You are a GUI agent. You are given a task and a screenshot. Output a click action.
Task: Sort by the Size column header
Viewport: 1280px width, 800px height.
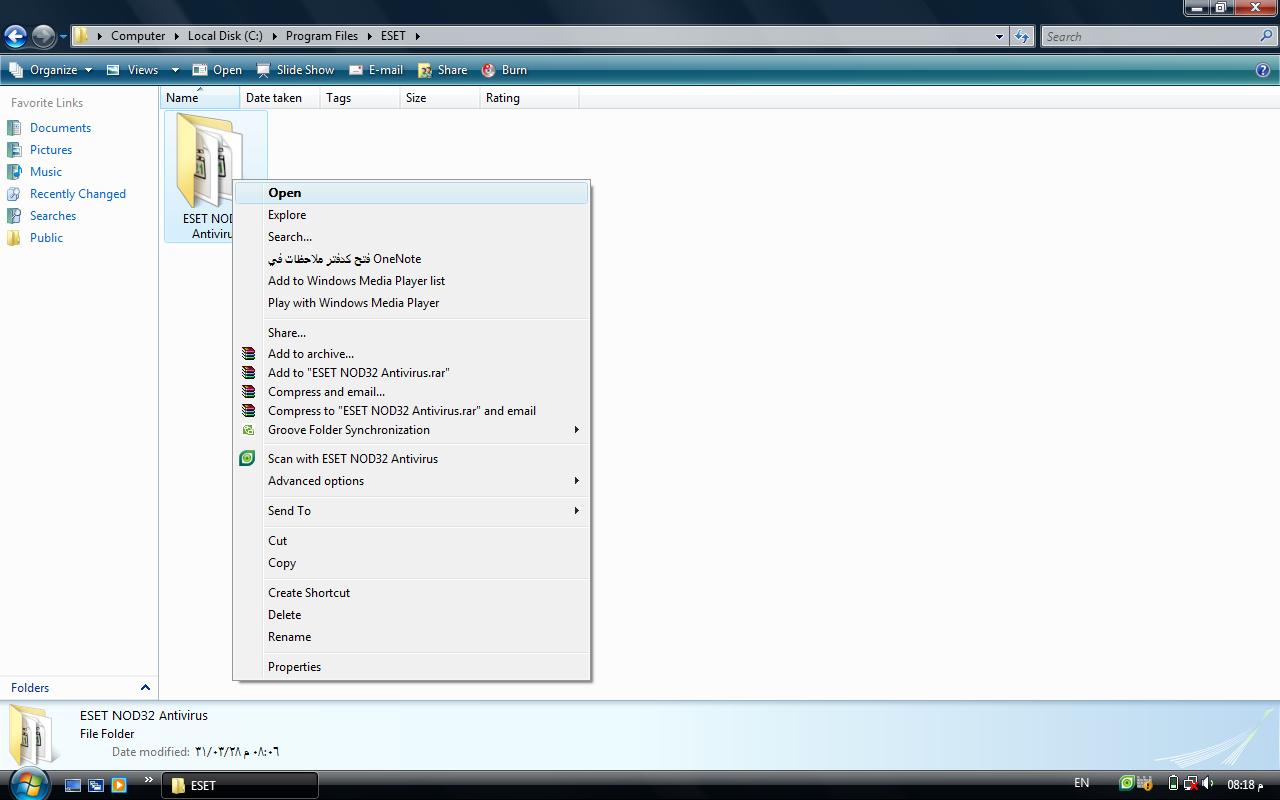click(416, 98)
